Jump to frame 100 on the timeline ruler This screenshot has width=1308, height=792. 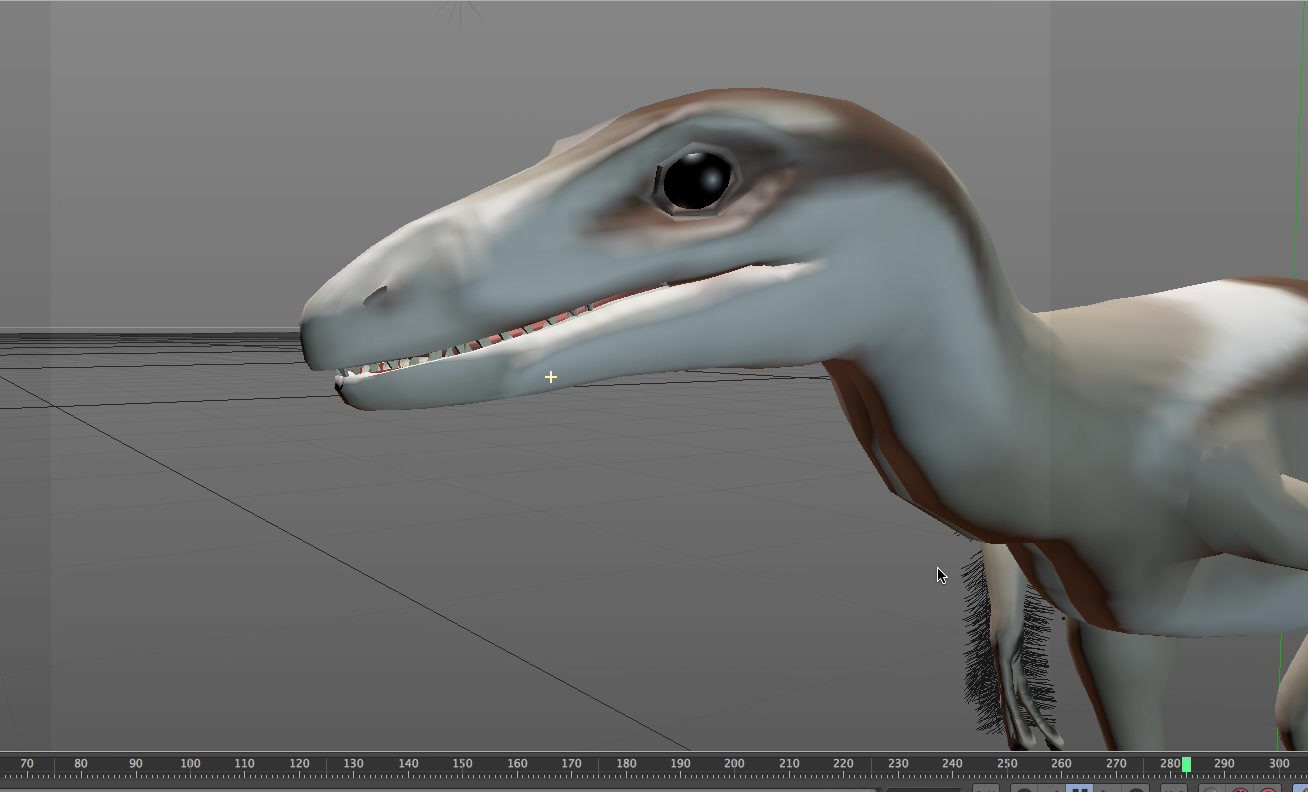click(x=190, y=764)
